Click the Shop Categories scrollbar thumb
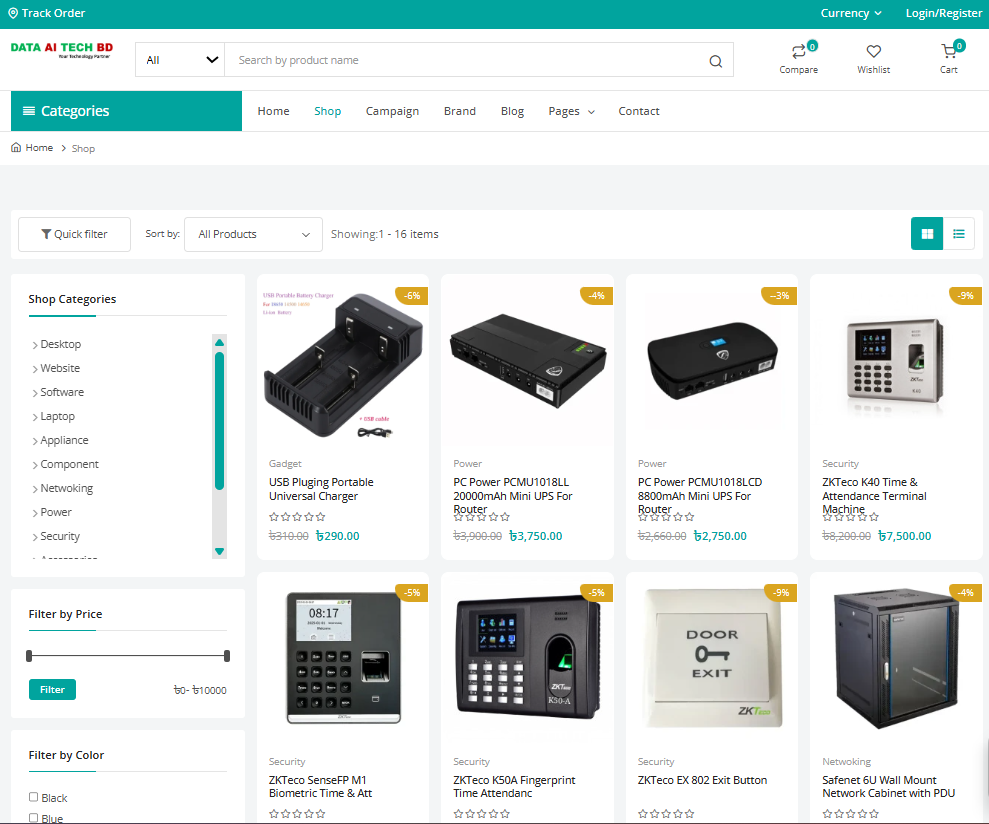989x824 pixels. tap(219, 421)
